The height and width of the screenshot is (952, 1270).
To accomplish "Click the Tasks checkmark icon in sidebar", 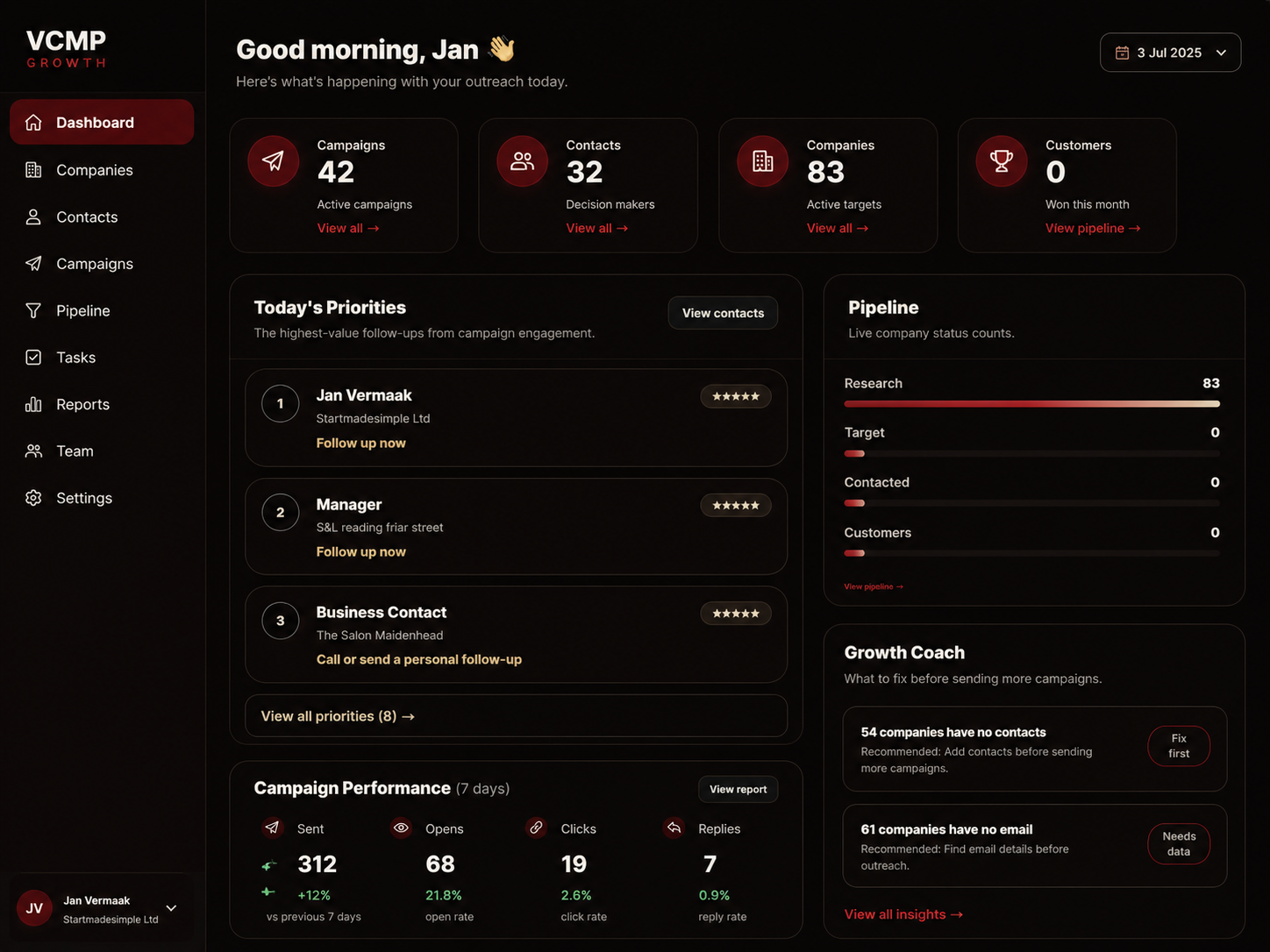I will 33,358.
